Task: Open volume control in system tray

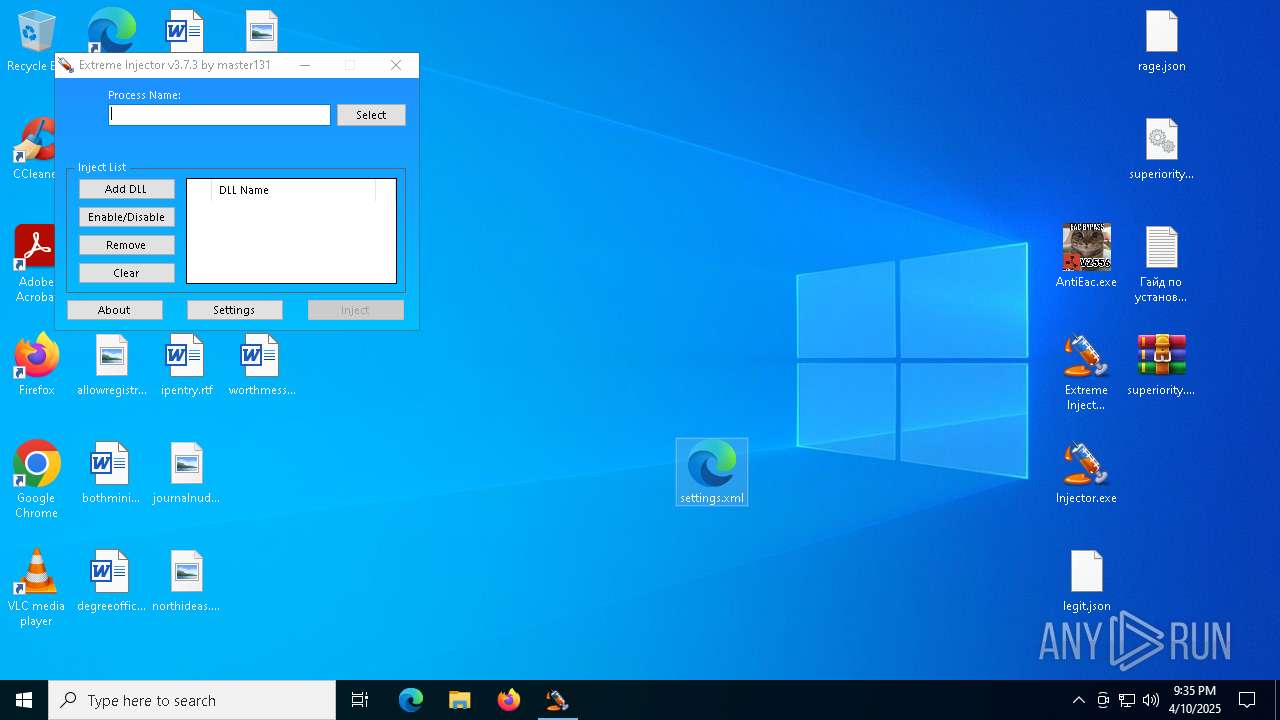Action: tap(1151, 700)
